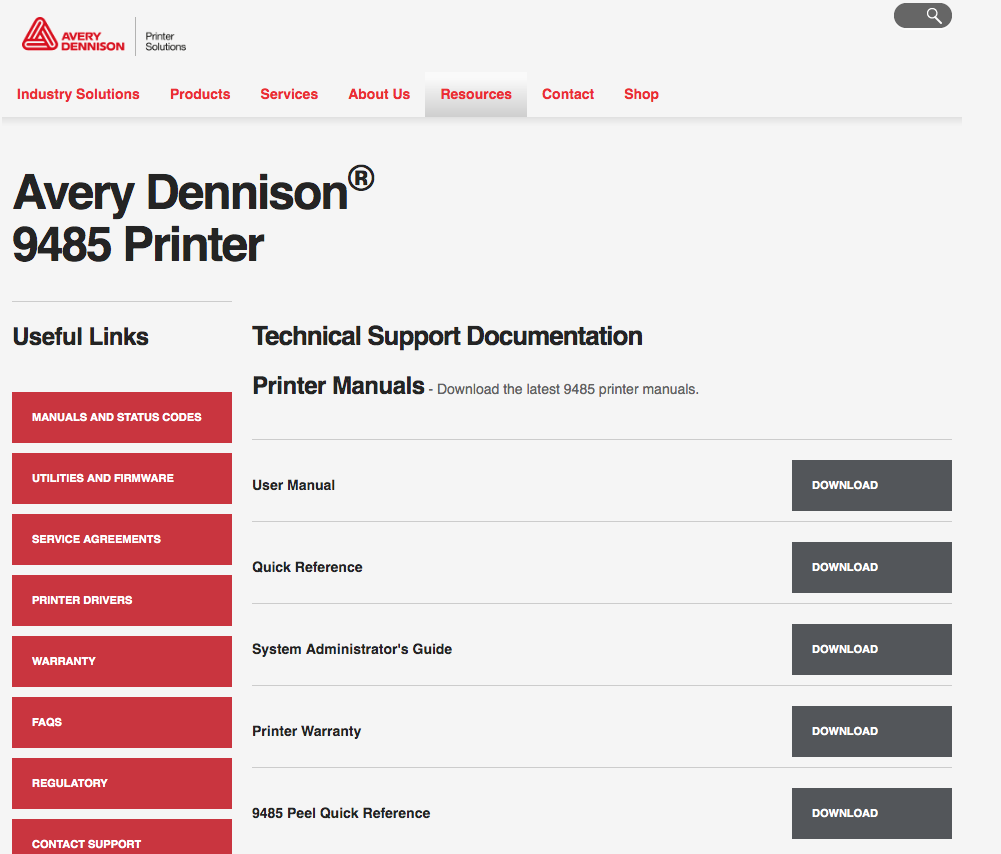This screenshot has height=854, width=1001.
Task: Go to Utilities and Firmware
Action: [x=122, y=479]
